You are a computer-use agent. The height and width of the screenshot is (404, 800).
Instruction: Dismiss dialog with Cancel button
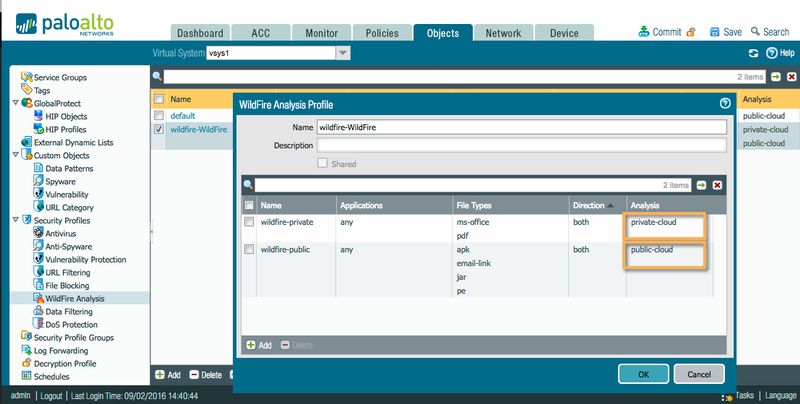pyautogui.click(x=699, y=374)
